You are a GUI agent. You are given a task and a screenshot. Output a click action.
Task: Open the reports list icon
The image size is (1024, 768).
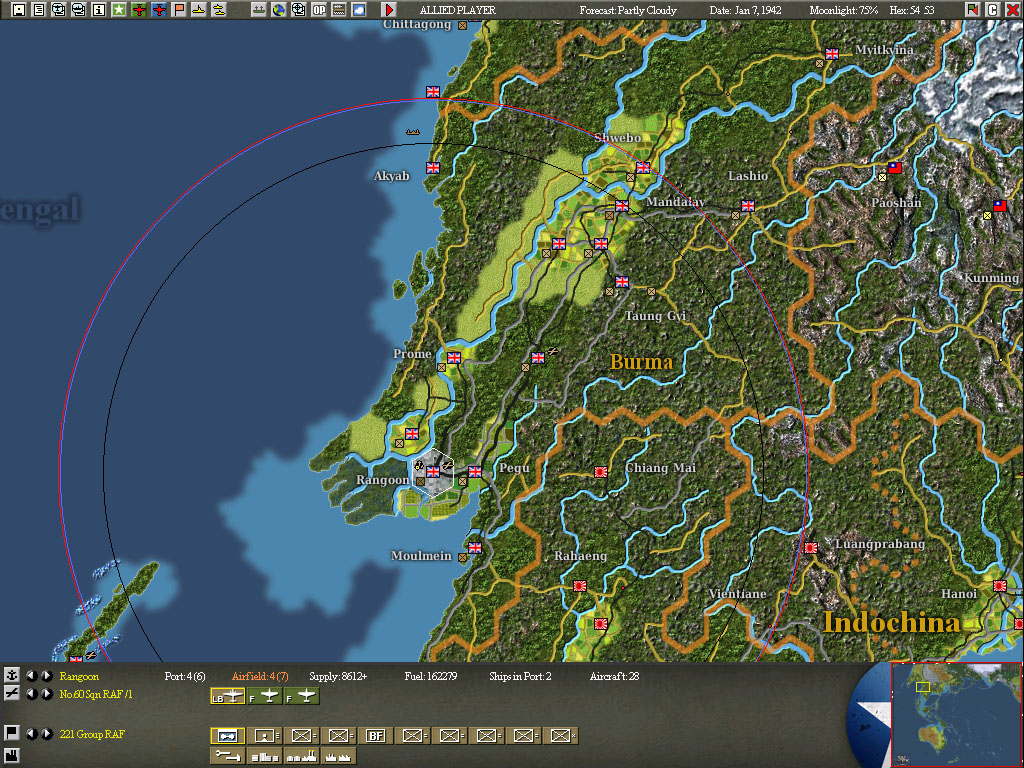click(x=39, y=10)
